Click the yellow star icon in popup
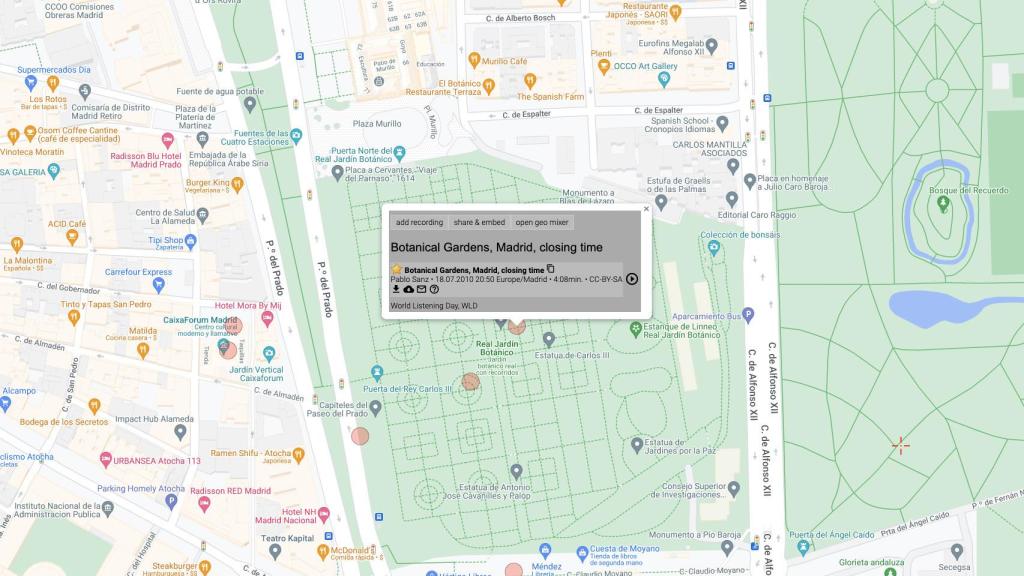The width and height of the screenshot is (1024, 576). (x=396, y=269)
